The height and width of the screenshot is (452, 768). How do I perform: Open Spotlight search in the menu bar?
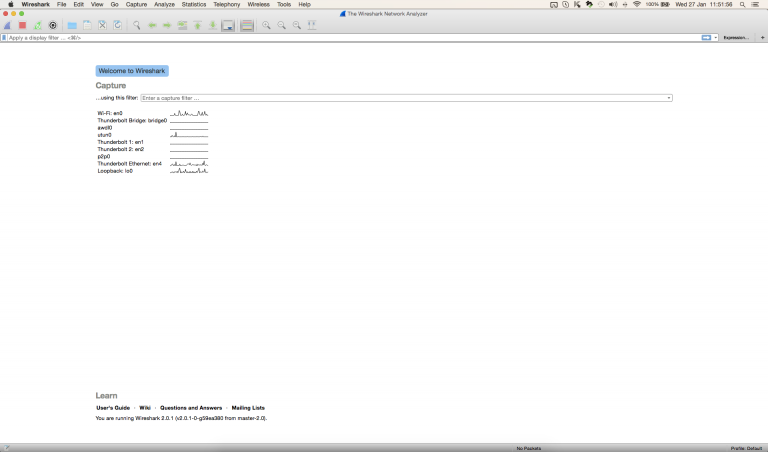click(743, 4)
